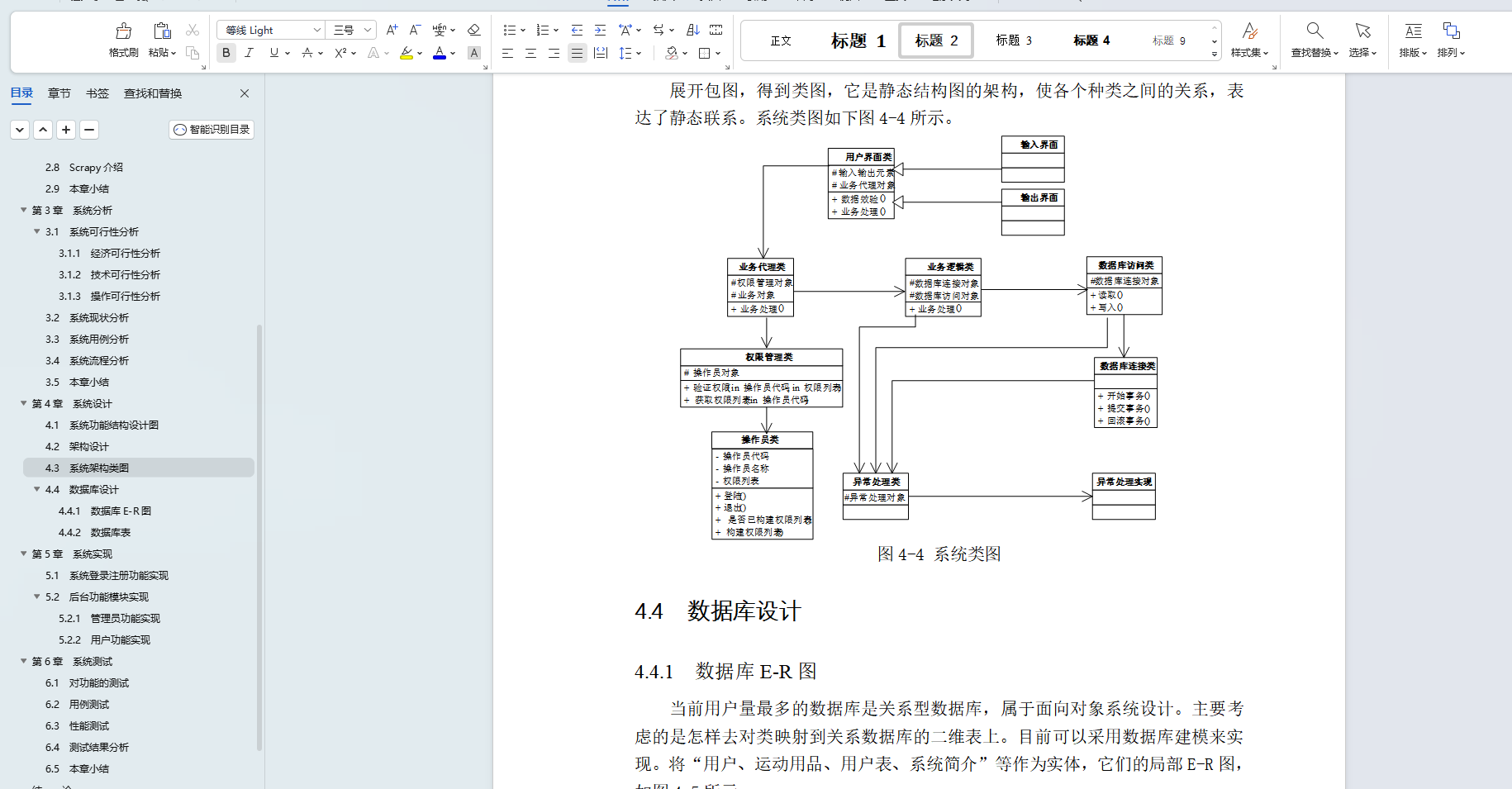Collapse 第3章 系统分析 in outline
Screen dimensions: 1512x789
tap(23, 210)
